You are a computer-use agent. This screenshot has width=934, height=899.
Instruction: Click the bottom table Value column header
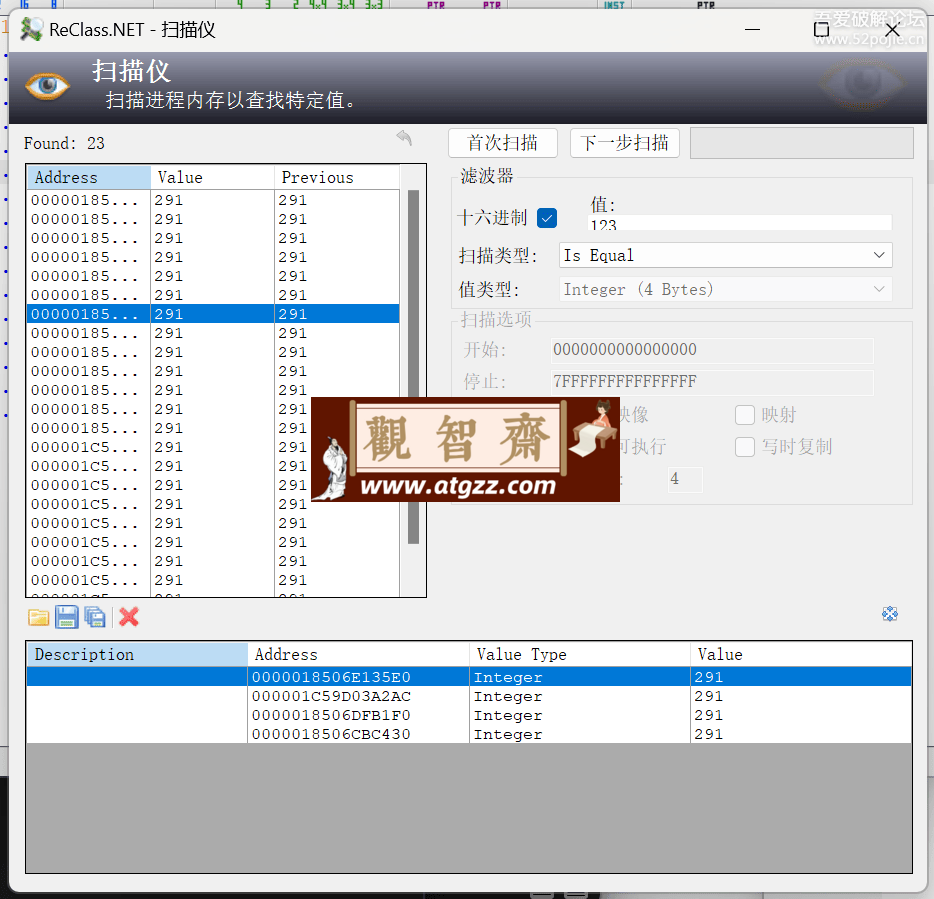[801, 655]
